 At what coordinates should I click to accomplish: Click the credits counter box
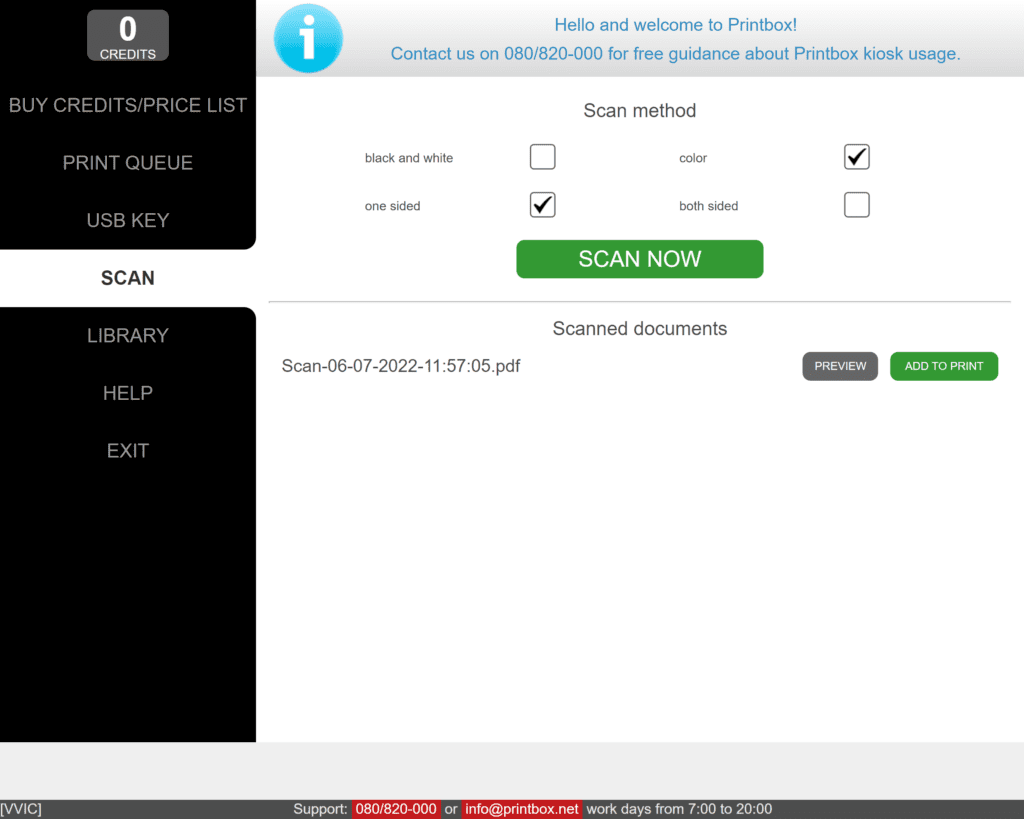click(x=128, y=36)
